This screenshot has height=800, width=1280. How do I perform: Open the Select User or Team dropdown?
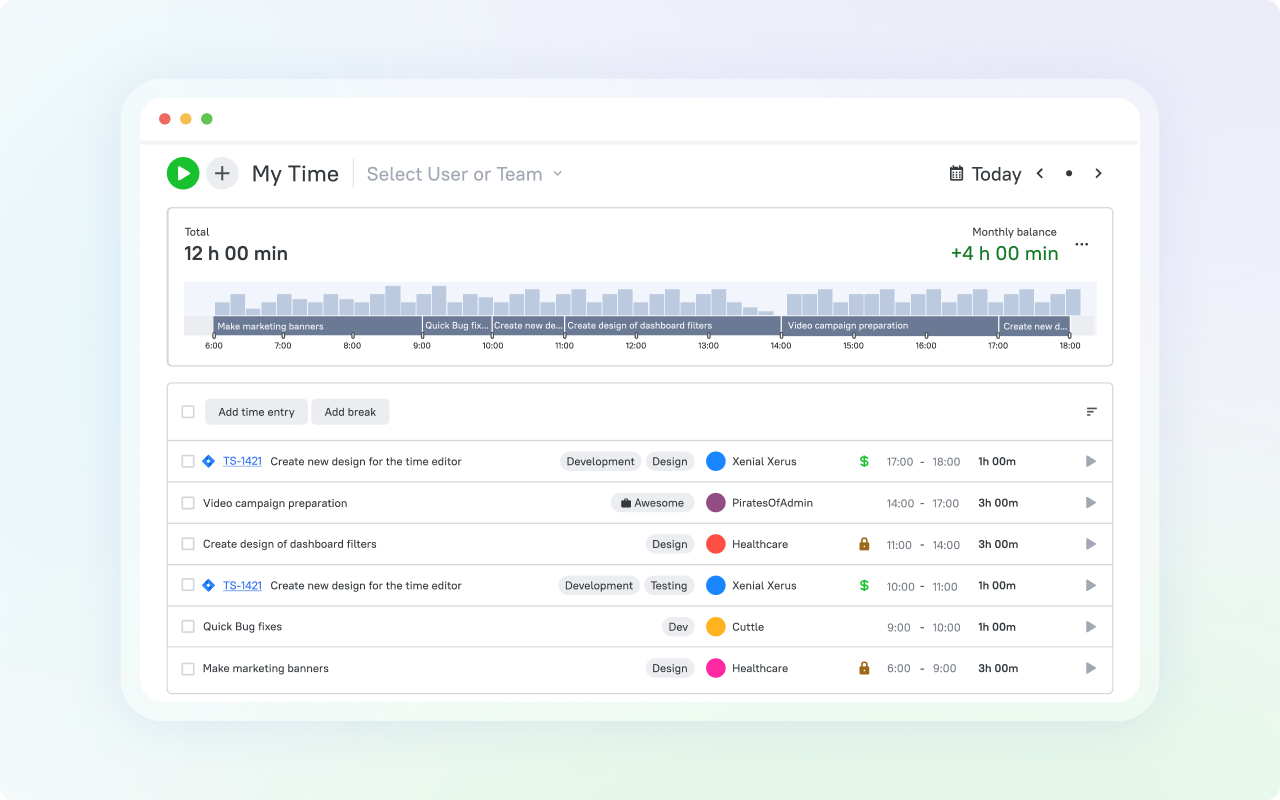(x=465, y=174)
